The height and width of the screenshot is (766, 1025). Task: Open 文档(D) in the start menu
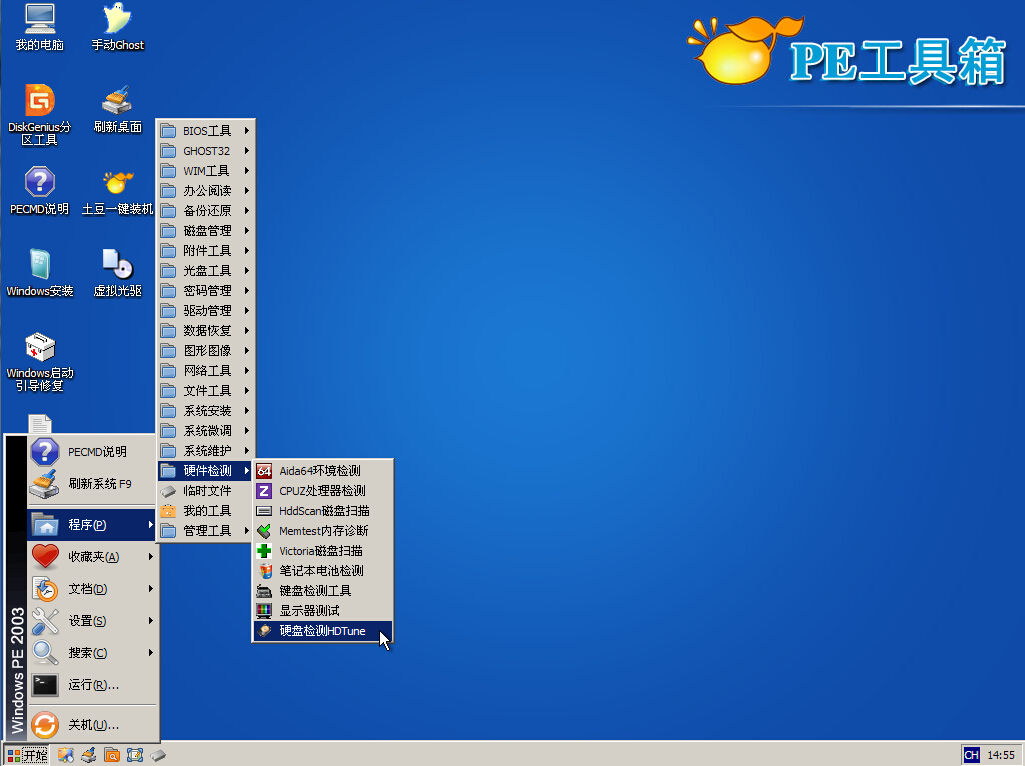[x=92, y=589]
